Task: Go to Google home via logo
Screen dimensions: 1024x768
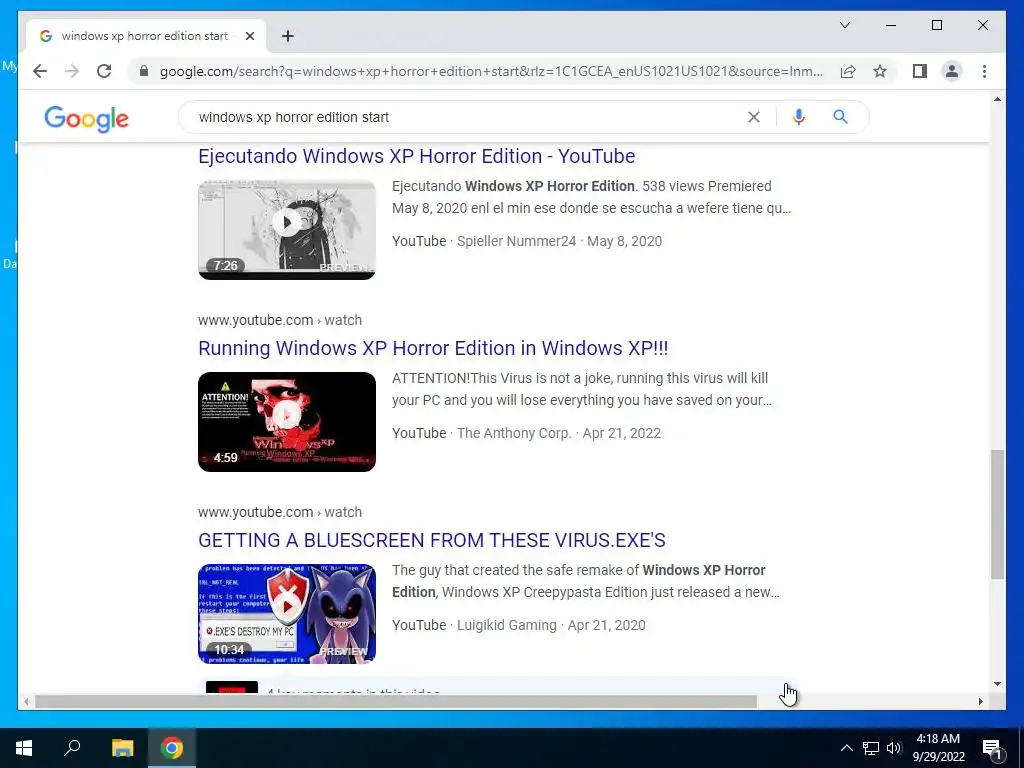Action: pos(86,119)
